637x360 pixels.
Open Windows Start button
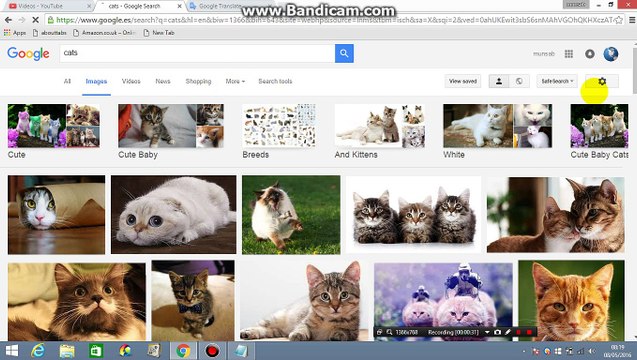[12, 351]
